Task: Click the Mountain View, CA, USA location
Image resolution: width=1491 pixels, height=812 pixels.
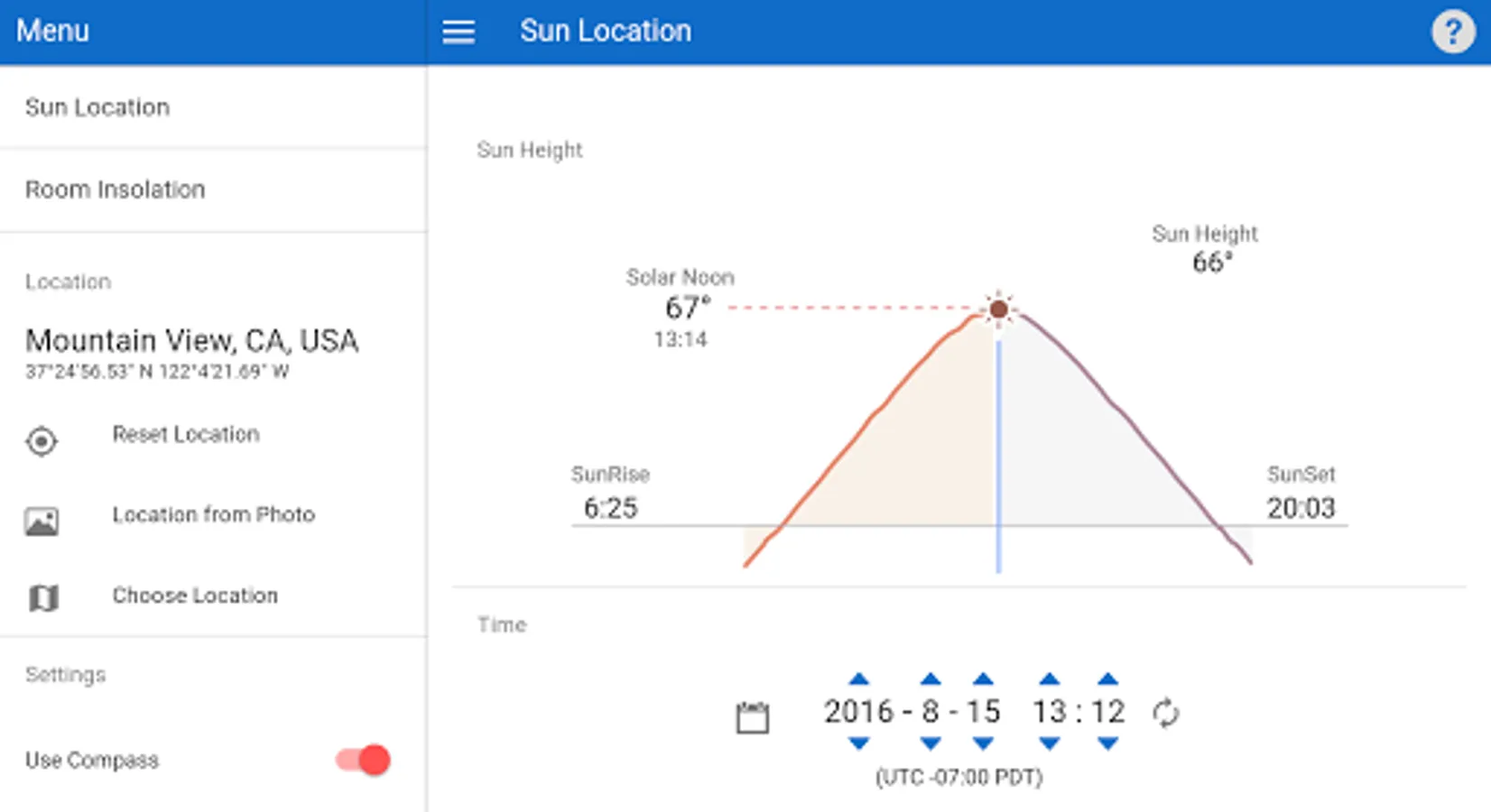Action: point(191,341)
